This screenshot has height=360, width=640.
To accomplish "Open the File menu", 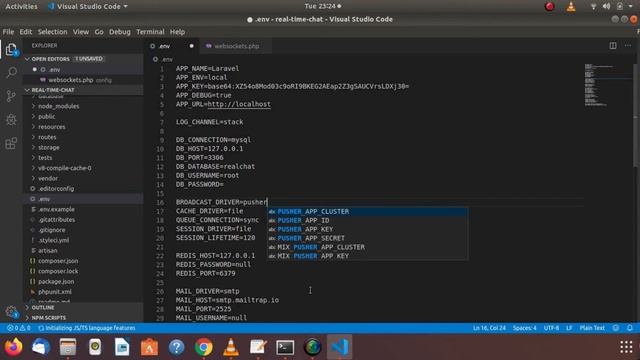I will pyautogui.click(x=8, y=32).
